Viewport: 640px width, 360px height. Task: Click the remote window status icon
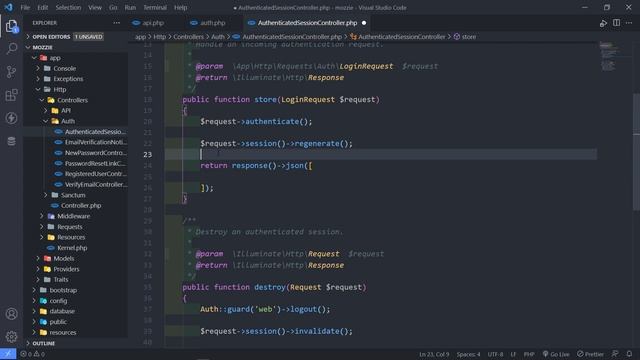[x=8, y=354]
